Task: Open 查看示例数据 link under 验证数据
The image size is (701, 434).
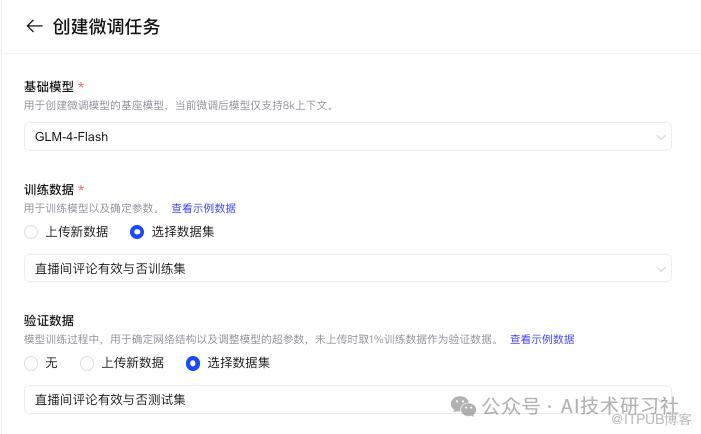Action: pyautogui.click(x=542, y=339)
